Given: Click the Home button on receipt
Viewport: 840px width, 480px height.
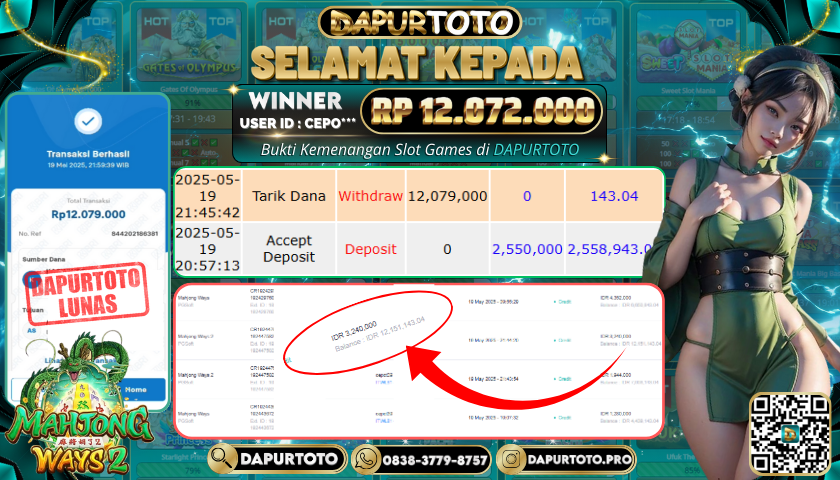Looking at the screenshot, I should 136,389.
